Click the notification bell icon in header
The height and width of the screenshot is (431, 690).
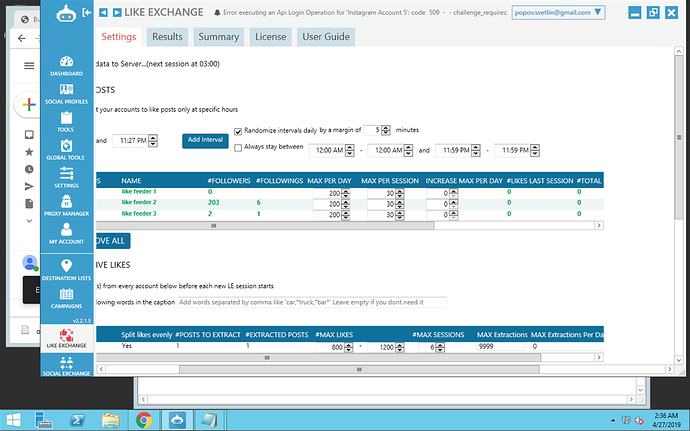217,13
